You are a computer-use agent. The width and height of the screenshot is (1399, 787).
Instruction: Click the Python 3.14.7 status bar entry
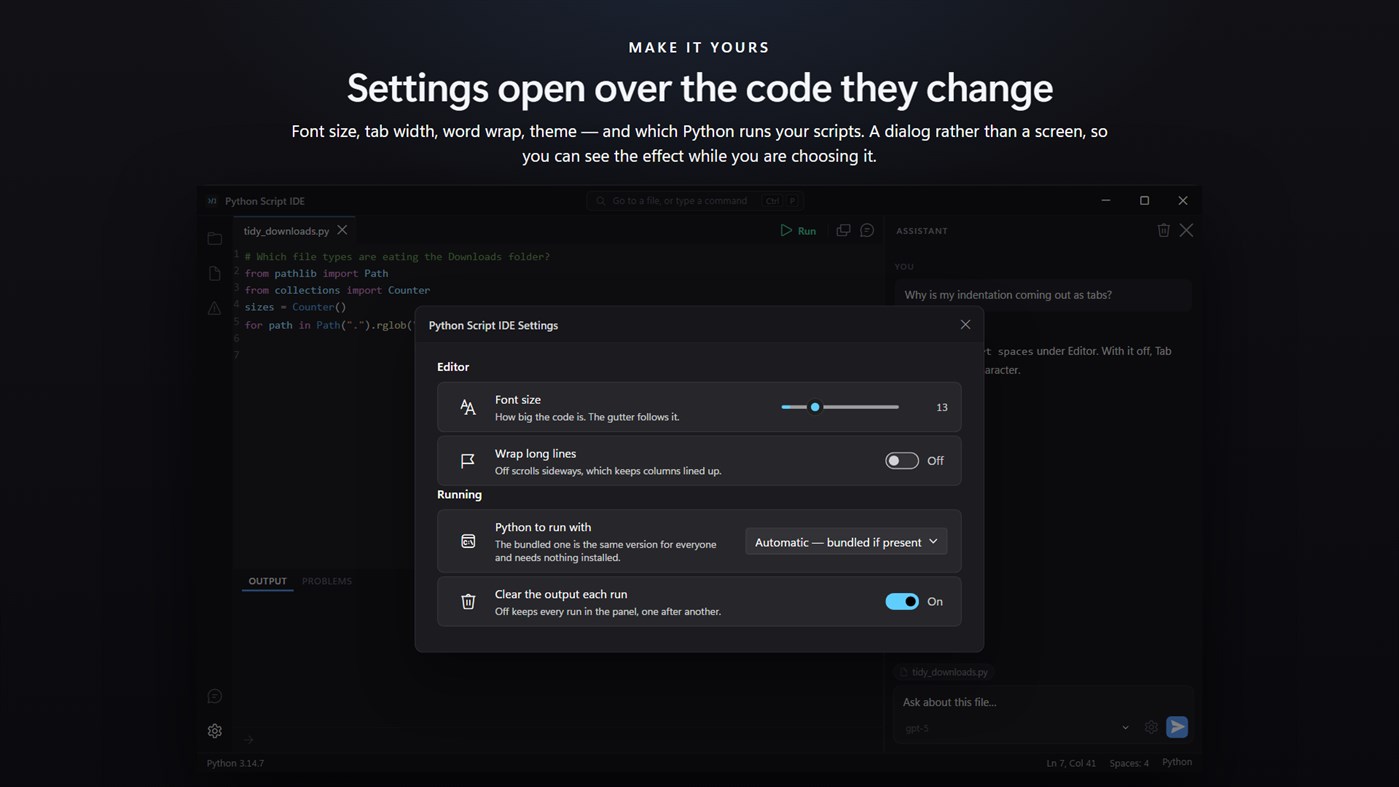coord(235,763)
